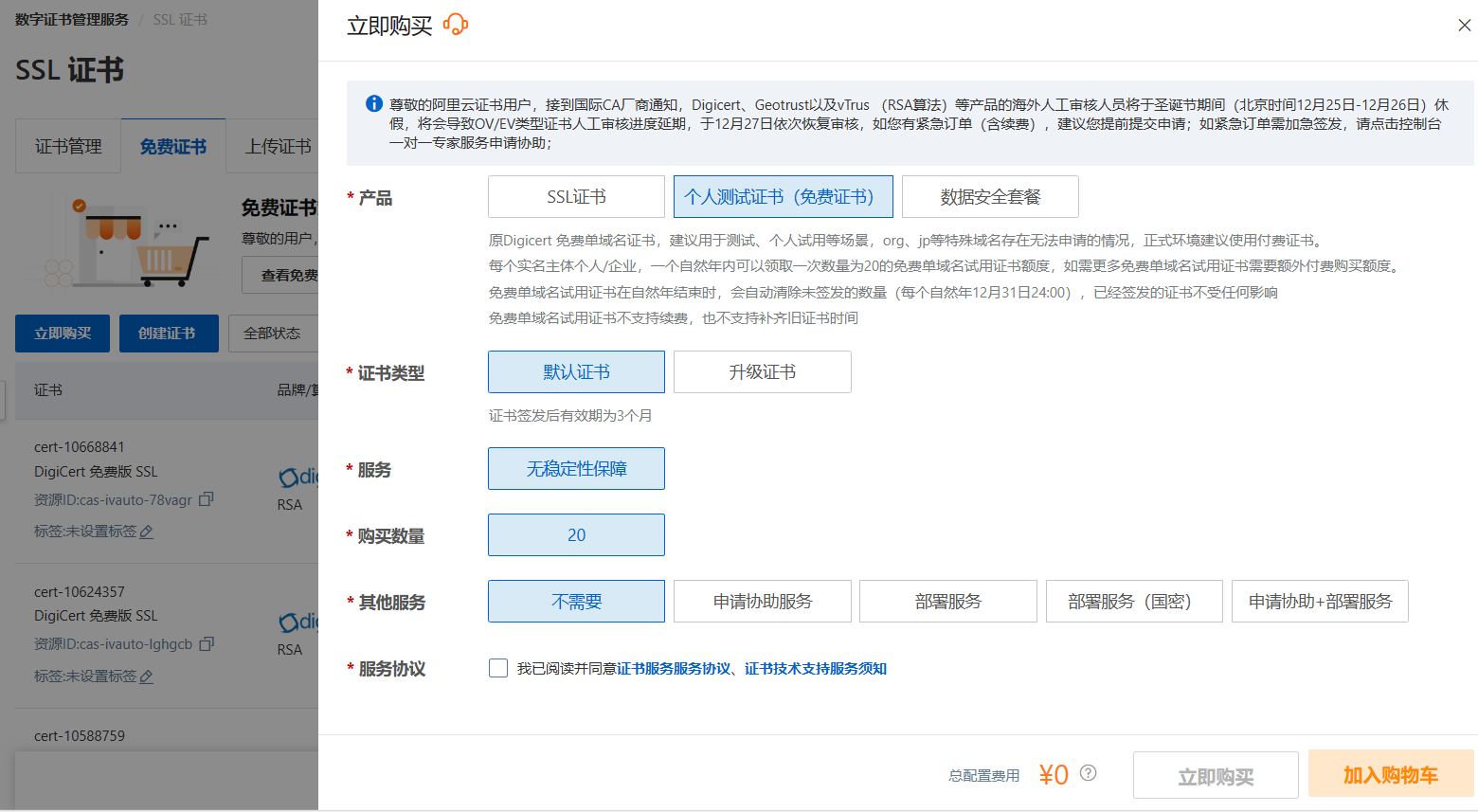The image size is (1478, 812).
Task: Tick the service agreement checkbox
Action: point(498,668)
